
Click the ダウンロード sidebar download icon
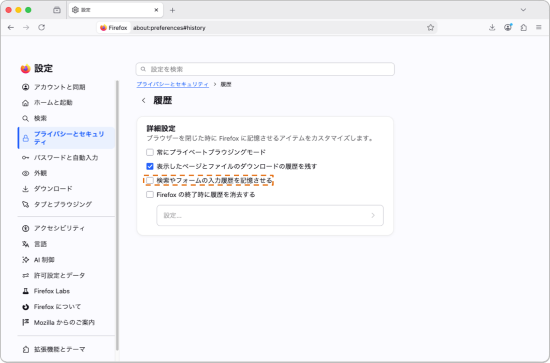click(x=25, y=189)
